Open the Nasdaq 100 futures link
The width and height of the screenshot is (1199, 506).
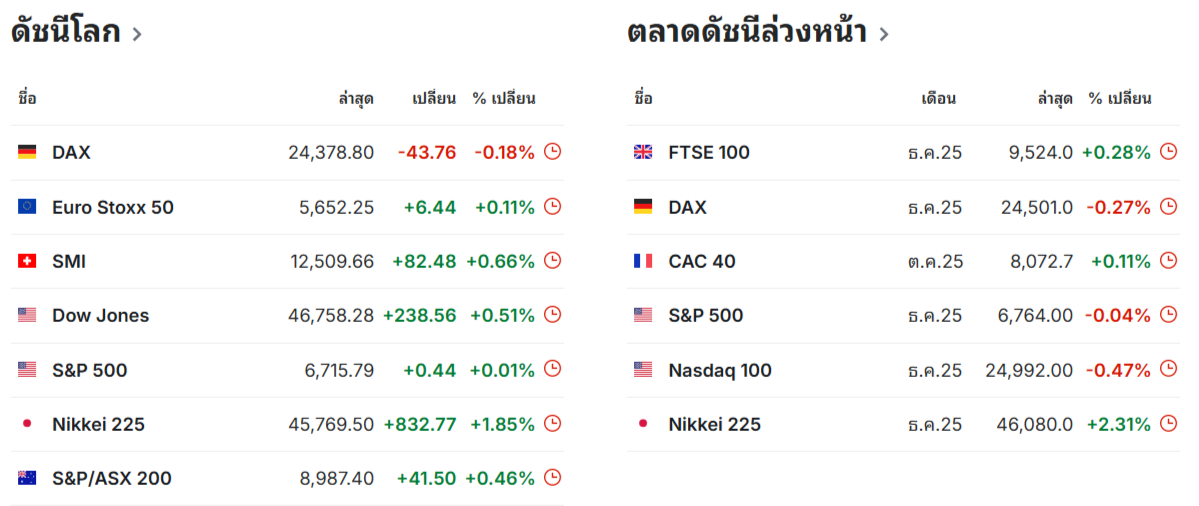(720, 370)
